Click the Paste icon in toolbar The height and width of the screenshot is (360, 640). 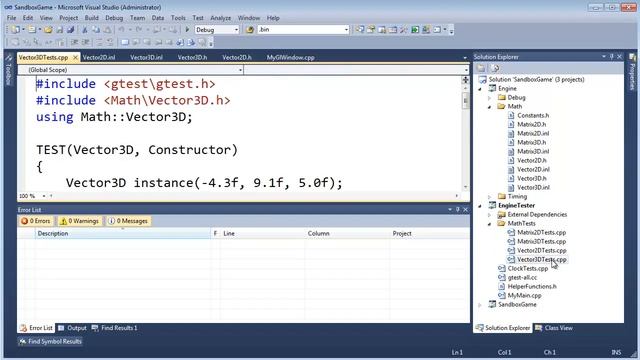(107, 30)
